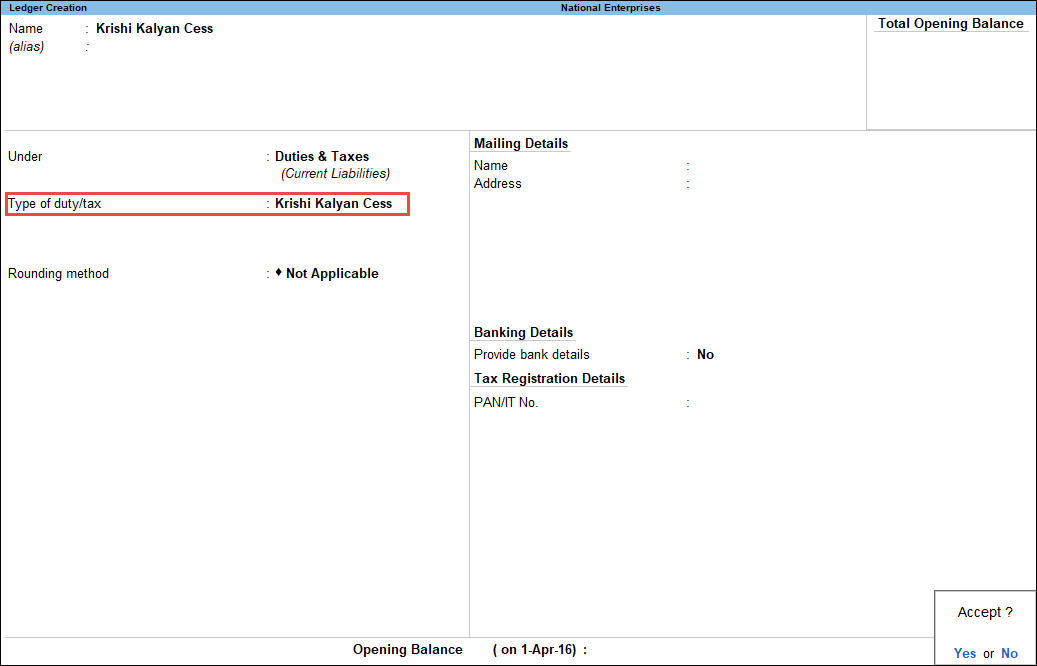The height and width of the screenshot is (666, 1037).
Task: Click the Mailing Details heading
Action: tap(521, 144)
